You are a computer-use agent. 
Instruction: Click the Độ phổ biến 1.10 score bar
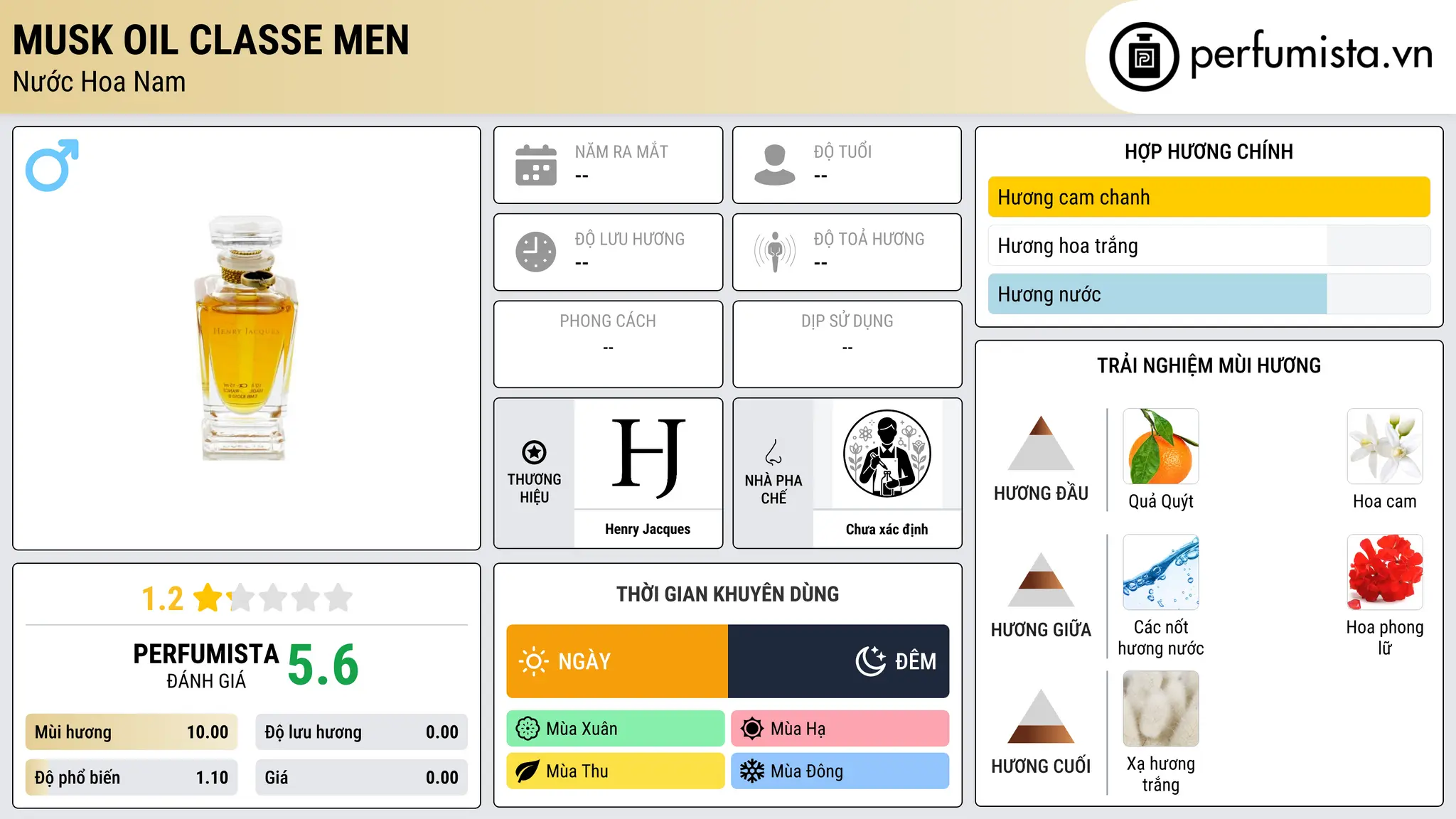[132, 778]
